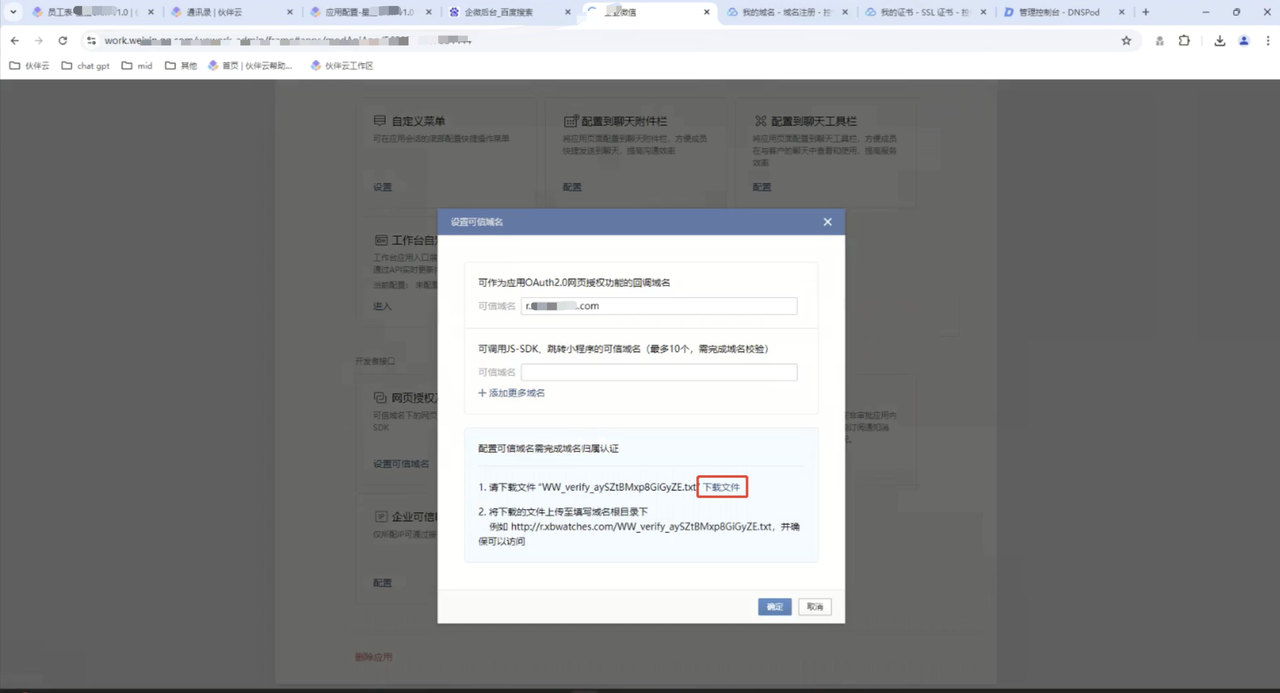Focus the empty JS-SDK trusted domain field

[658, 372]
